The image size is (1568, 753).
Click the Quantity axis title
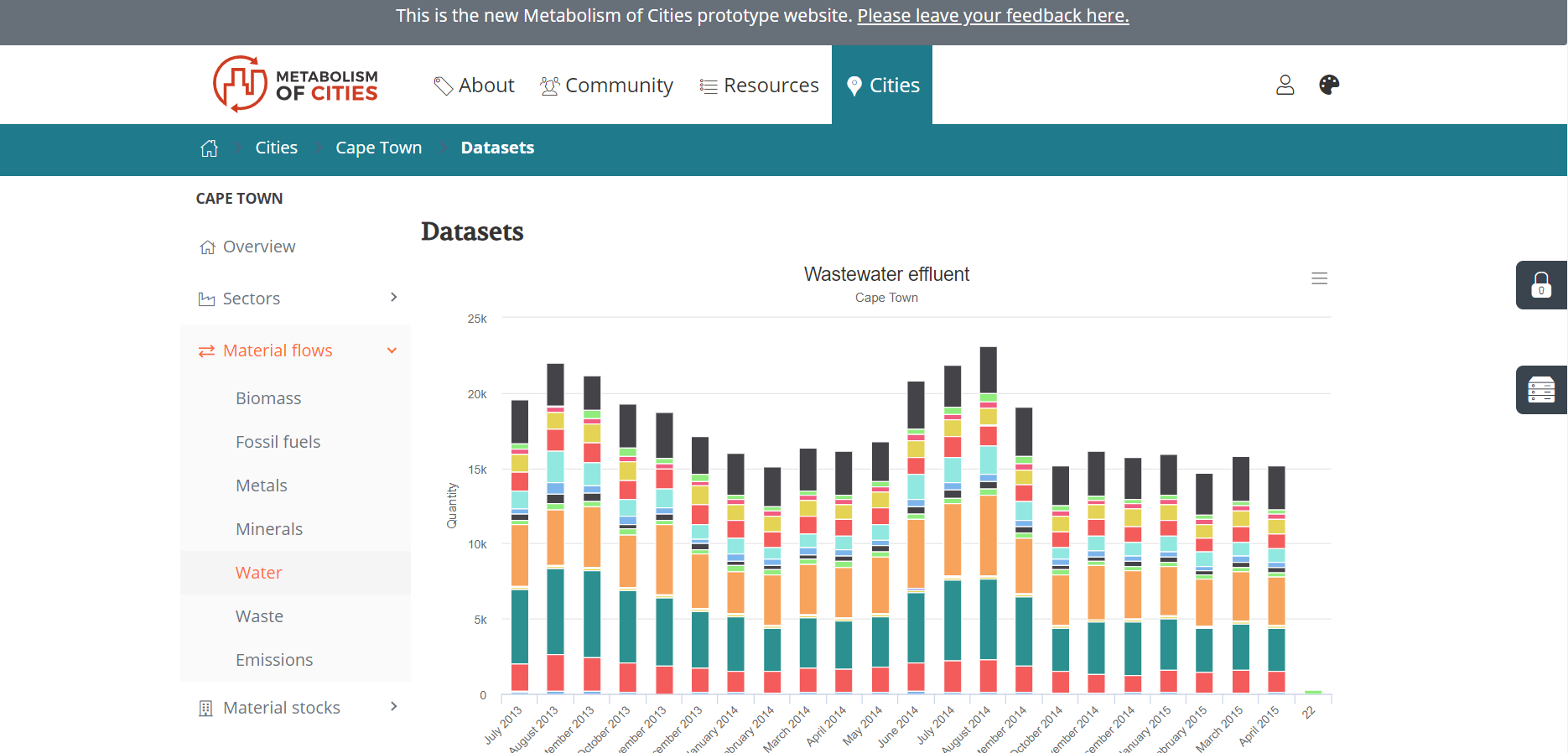click(x=452, y=506)
